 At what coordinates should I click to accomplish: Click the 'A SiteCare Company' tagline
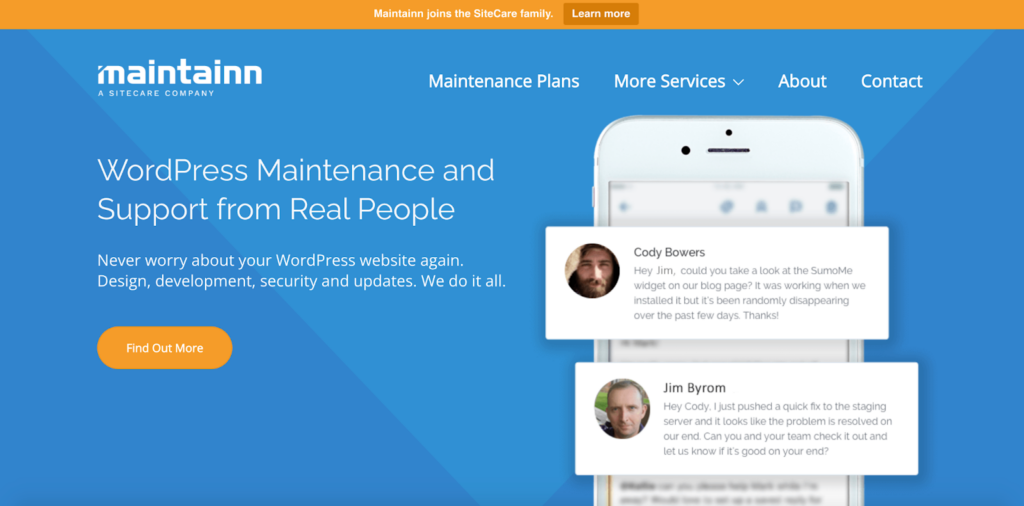pyautogui.click(x=155, y=93)
